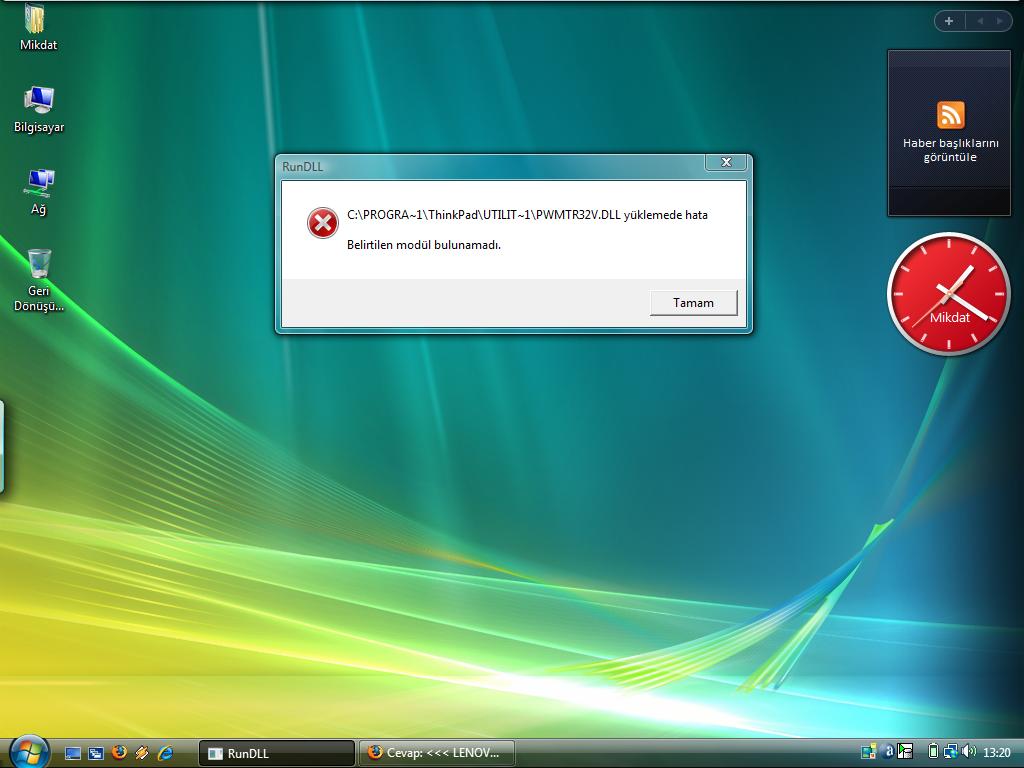The image size is (1024, 768).
Task: Select the Bilgisayar desktop icon
Action: click(39, 109)
